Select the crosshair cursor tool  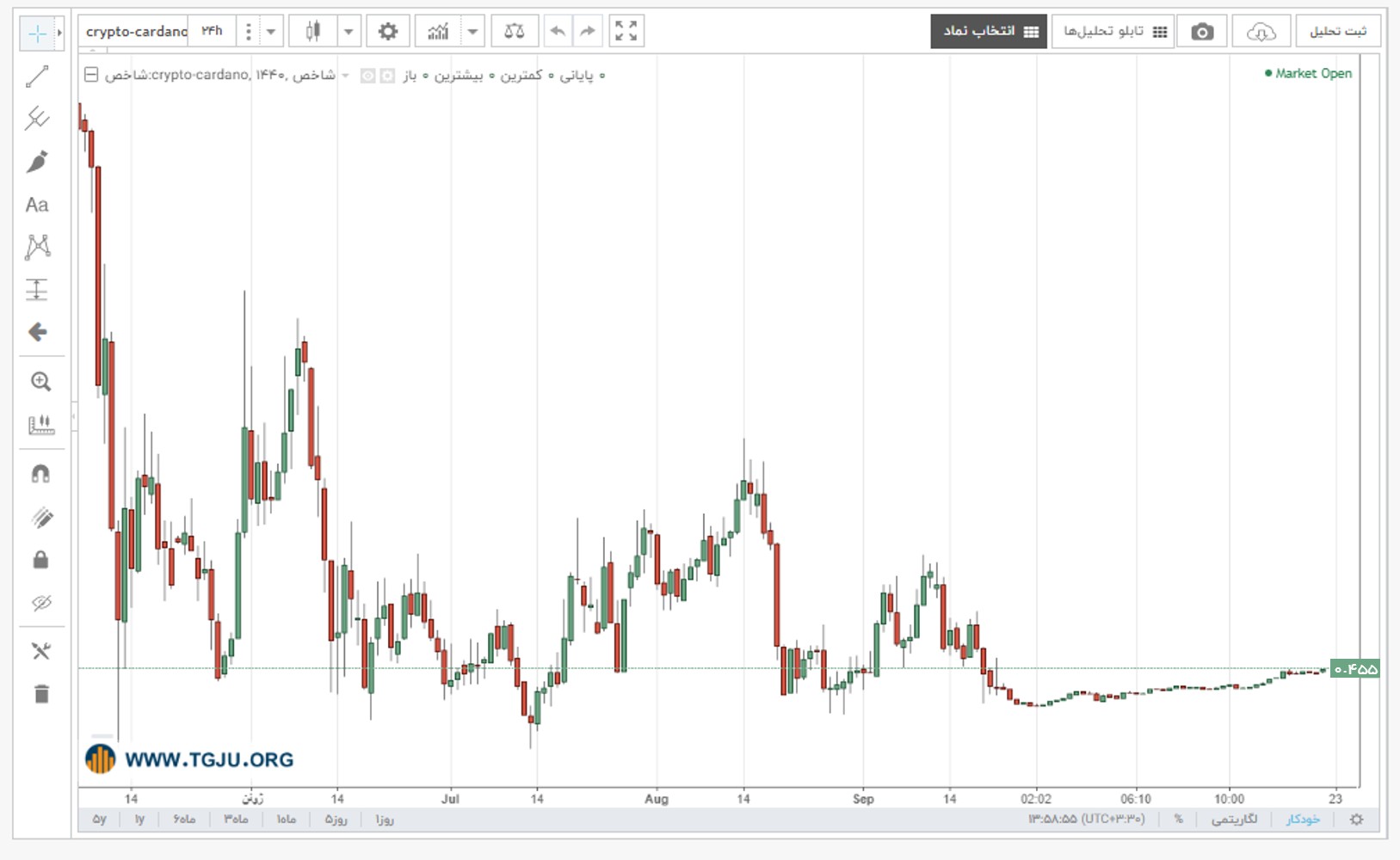click(x=37, y=34)
